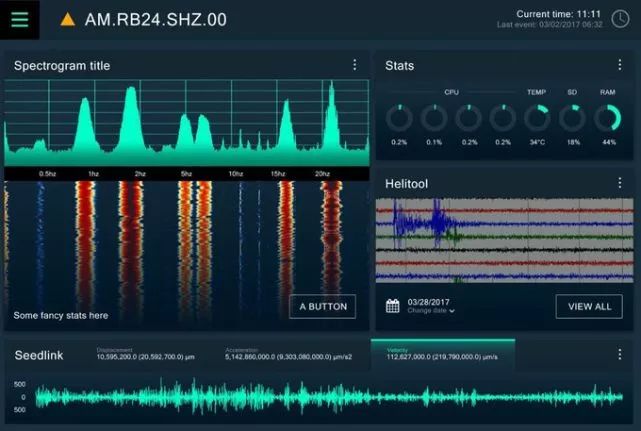The image size is (641, 431).
Task: Click the 0.5hz frequency axis label
Action: pyautogui.click(x=47, y=174)
